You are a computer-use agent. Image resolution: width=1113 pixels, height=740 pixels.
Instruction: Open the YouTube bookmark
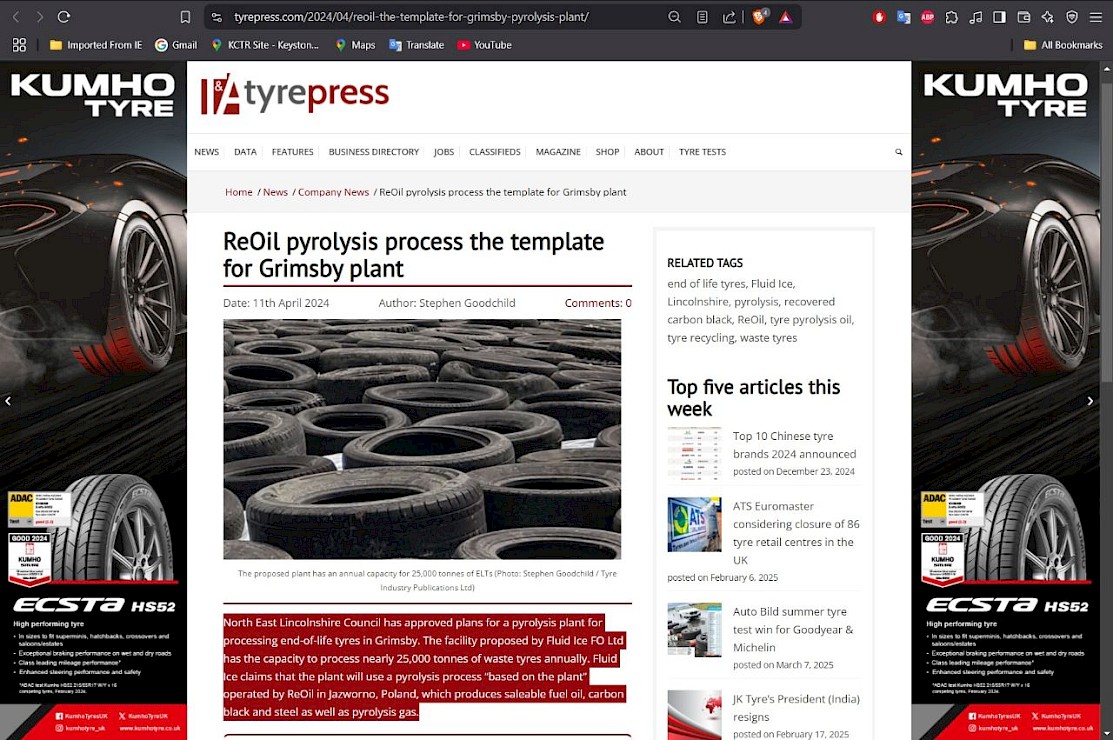484,45
